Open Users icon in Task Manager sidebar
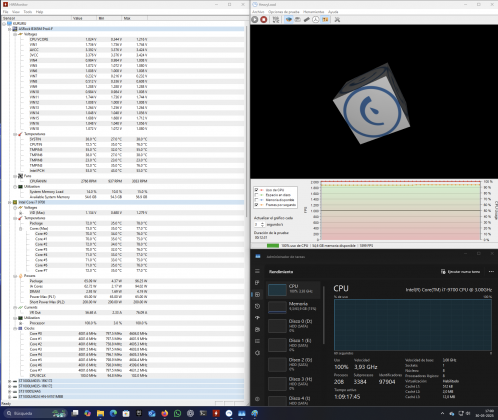Viewport: 498px width, 420px height. tap(257, 329)
